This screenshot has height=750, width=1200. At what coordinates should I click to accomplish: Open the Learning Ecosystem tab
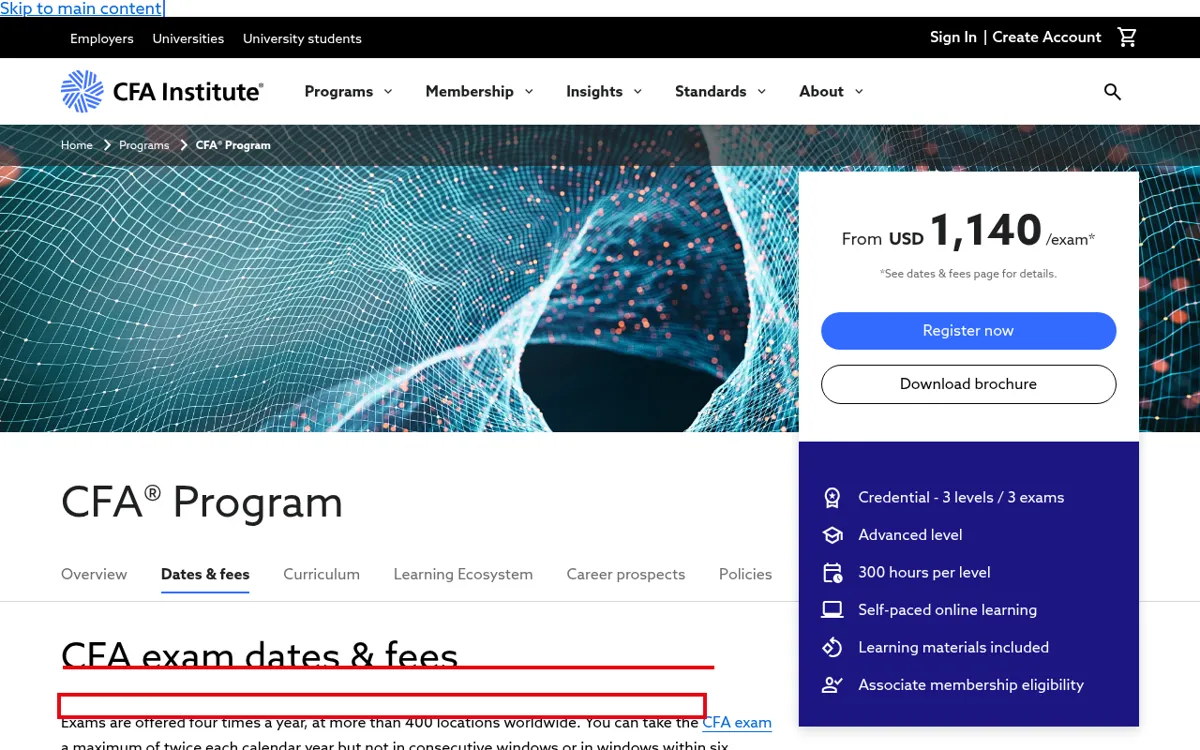tap(463, 574)
